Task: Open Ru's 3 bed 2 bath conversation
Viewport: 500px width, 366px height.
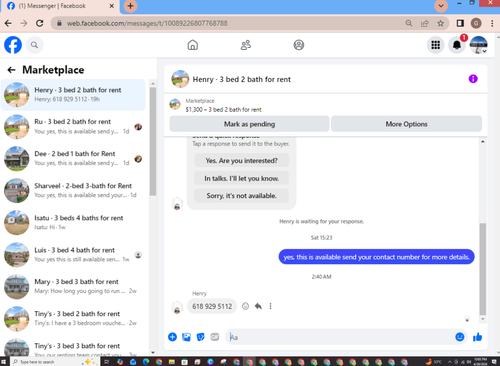Action: [x=73, y=127]
